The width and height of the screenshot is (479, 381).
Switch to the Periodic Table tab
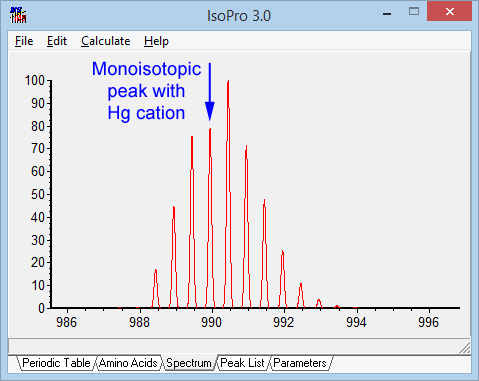click(56, 363)
